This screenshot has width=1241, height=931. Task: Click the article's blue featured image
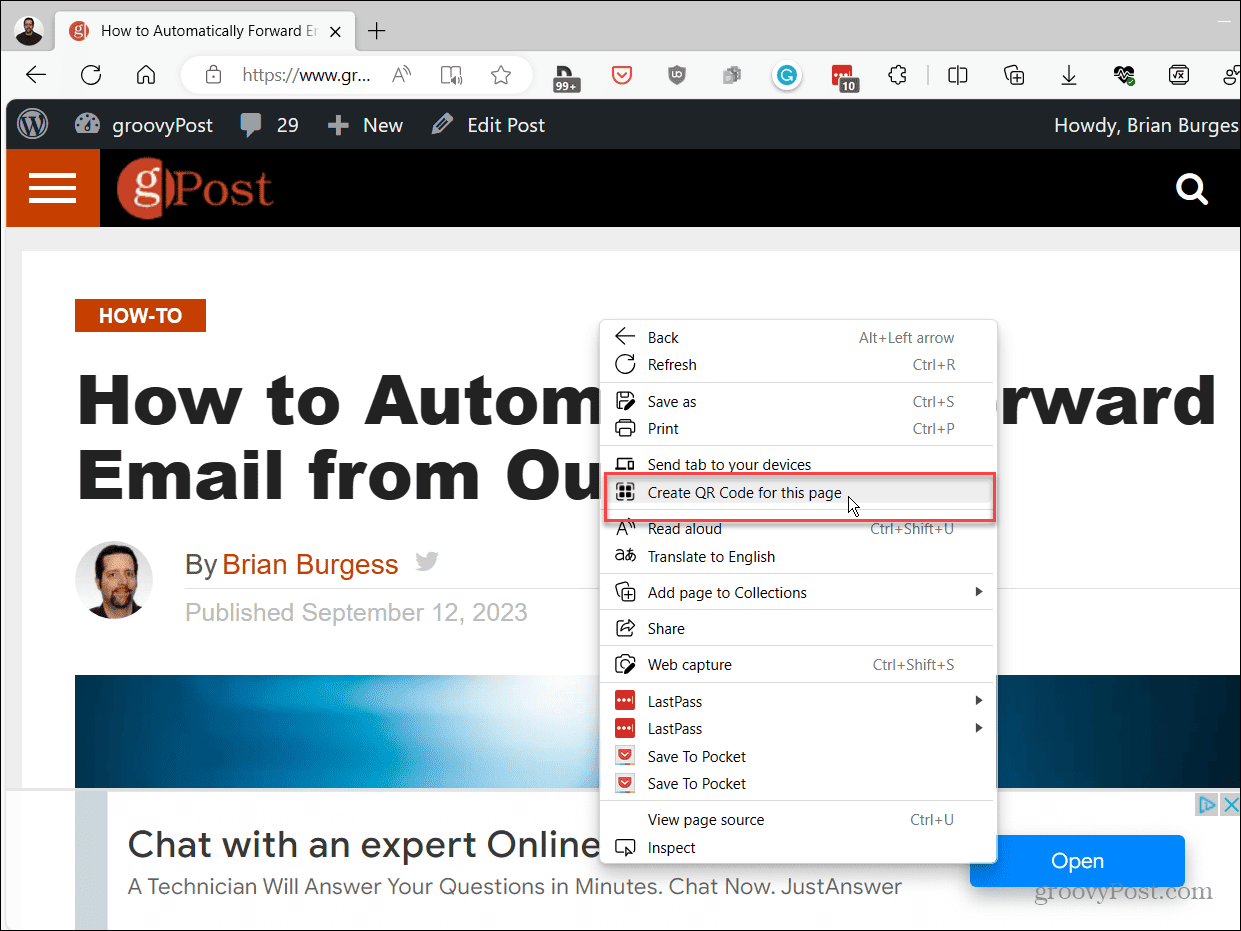coord(336,731)
